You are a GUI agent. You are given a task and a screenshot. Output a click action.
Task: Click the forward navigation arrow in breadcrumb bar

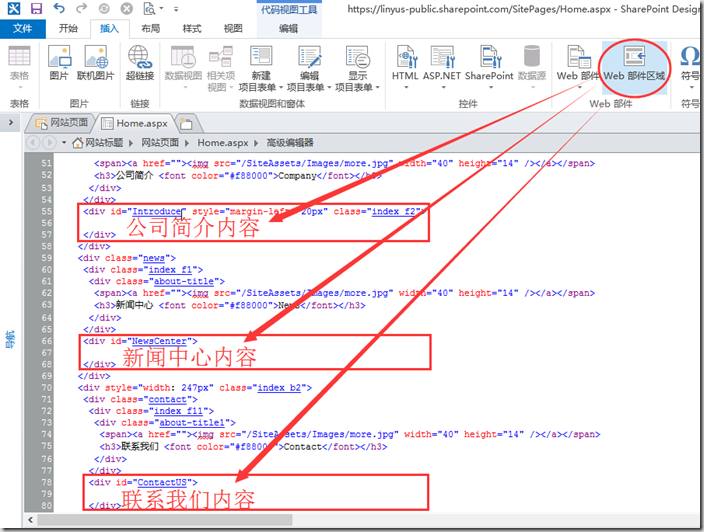(x=49, y=143)
